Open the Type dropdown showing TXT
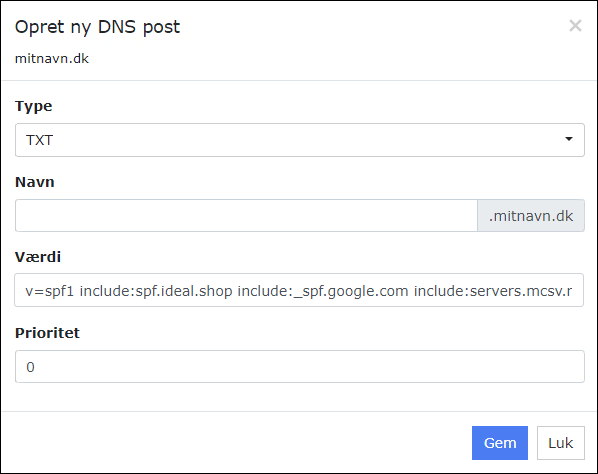Screen dimensions: 598x474 click(x=300, y=140)
